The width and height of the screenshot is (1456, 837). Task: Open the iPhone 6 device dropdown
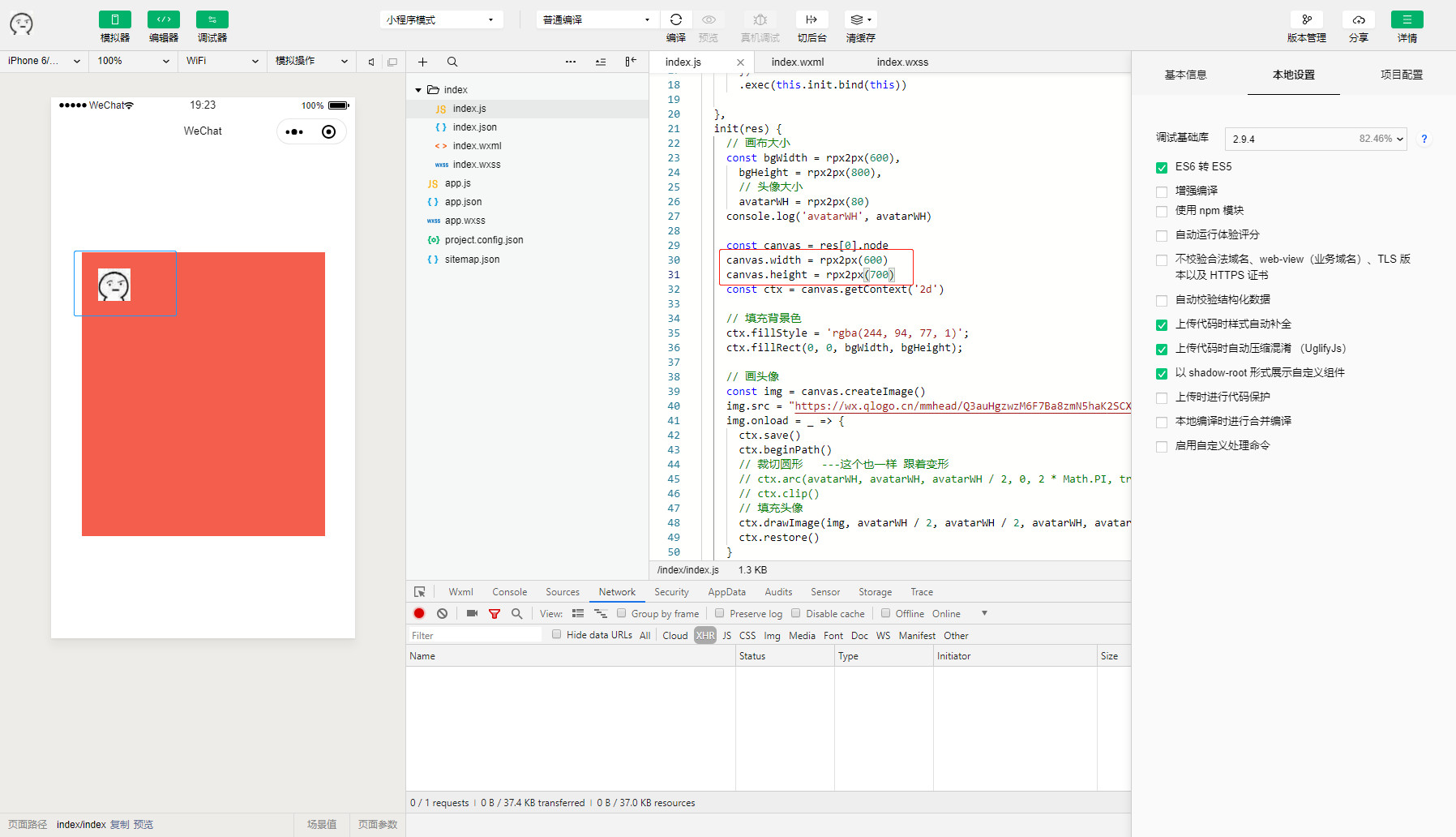click(44, 61)
